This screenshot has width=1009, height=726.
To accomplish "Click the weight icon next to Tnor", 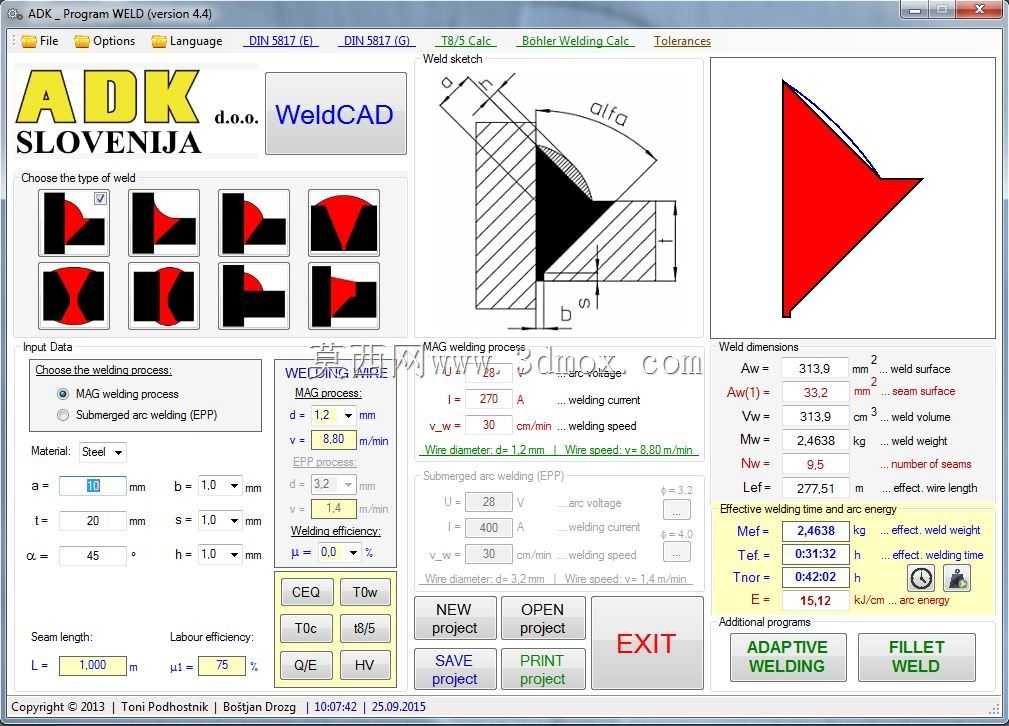I will [x=957, y=577].
